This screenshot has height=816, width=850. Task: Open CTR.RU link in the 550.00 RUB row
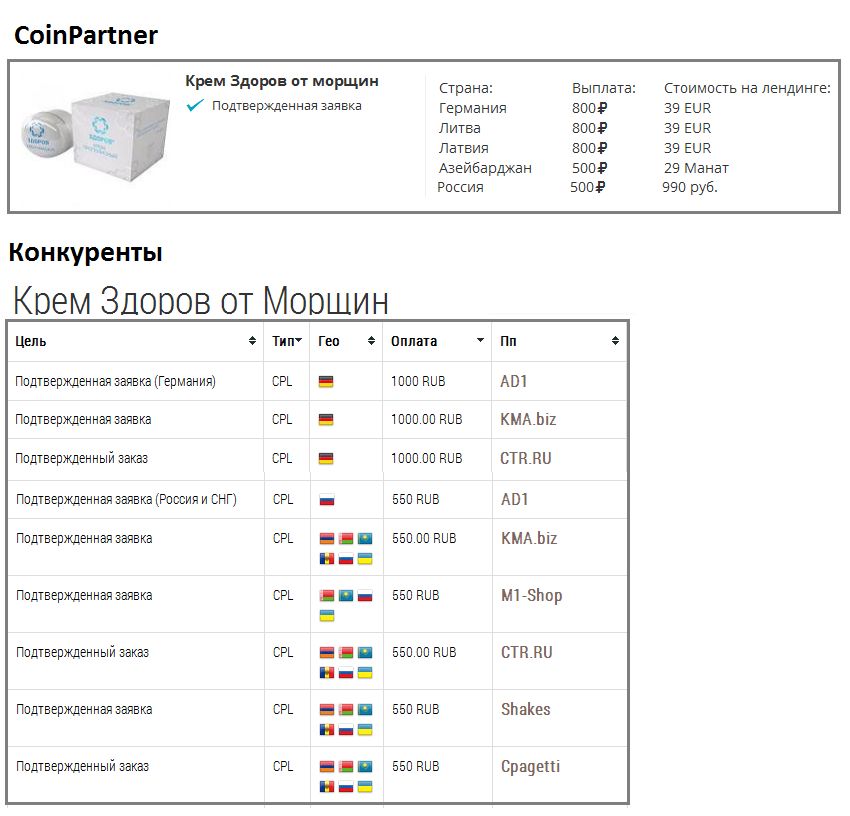526,652
